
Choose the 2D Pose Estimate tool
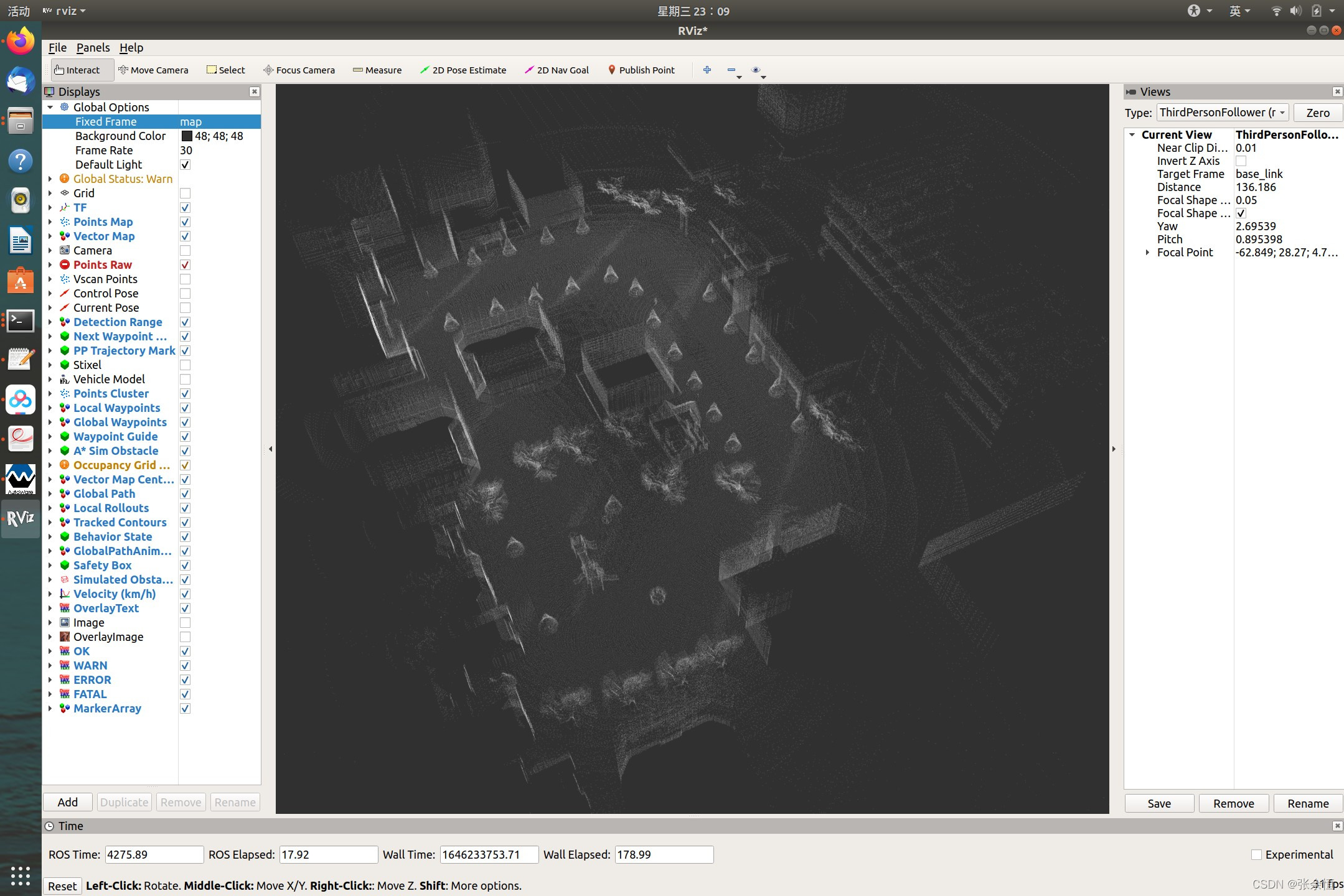click(463, 70)
